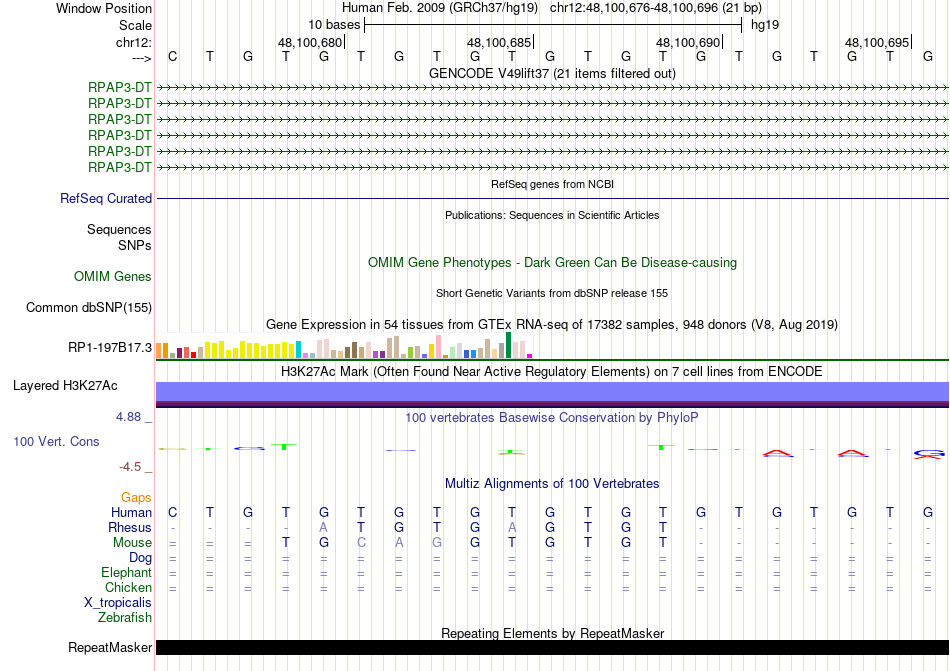Open Multiz Alignments of 100 Vertebrates title
The height and width of the screenshot is (671, 950).
click(552, 483)
